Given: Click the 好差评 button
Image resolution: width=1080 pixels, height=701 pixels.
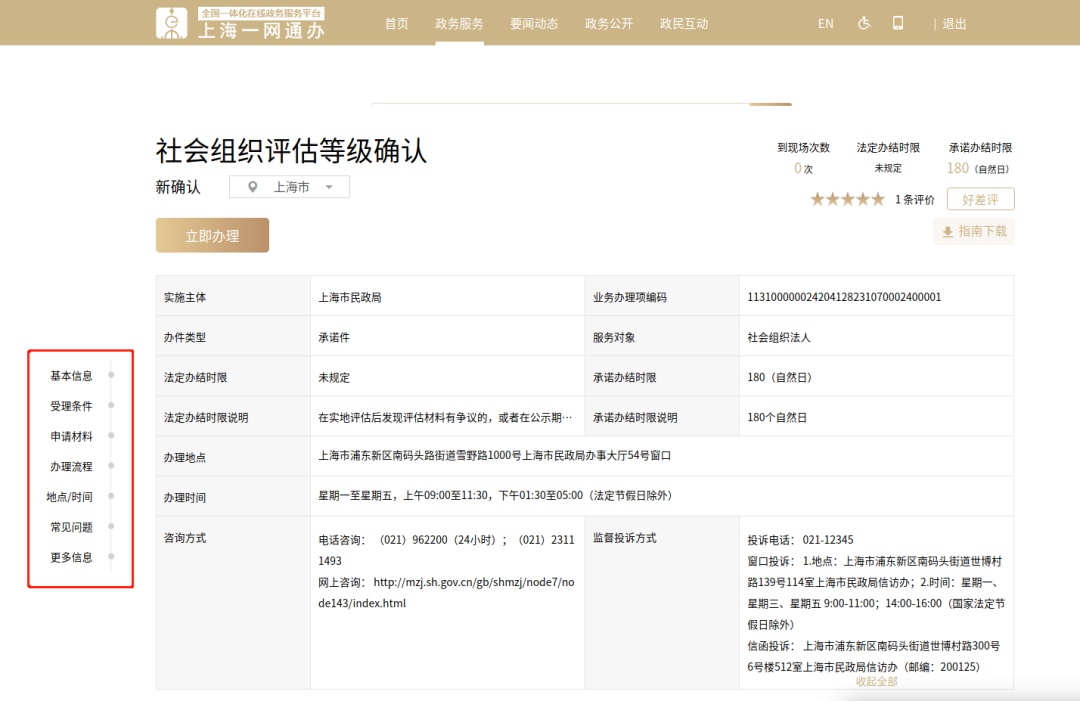Looking at the screenshot, I should (980, 199).
